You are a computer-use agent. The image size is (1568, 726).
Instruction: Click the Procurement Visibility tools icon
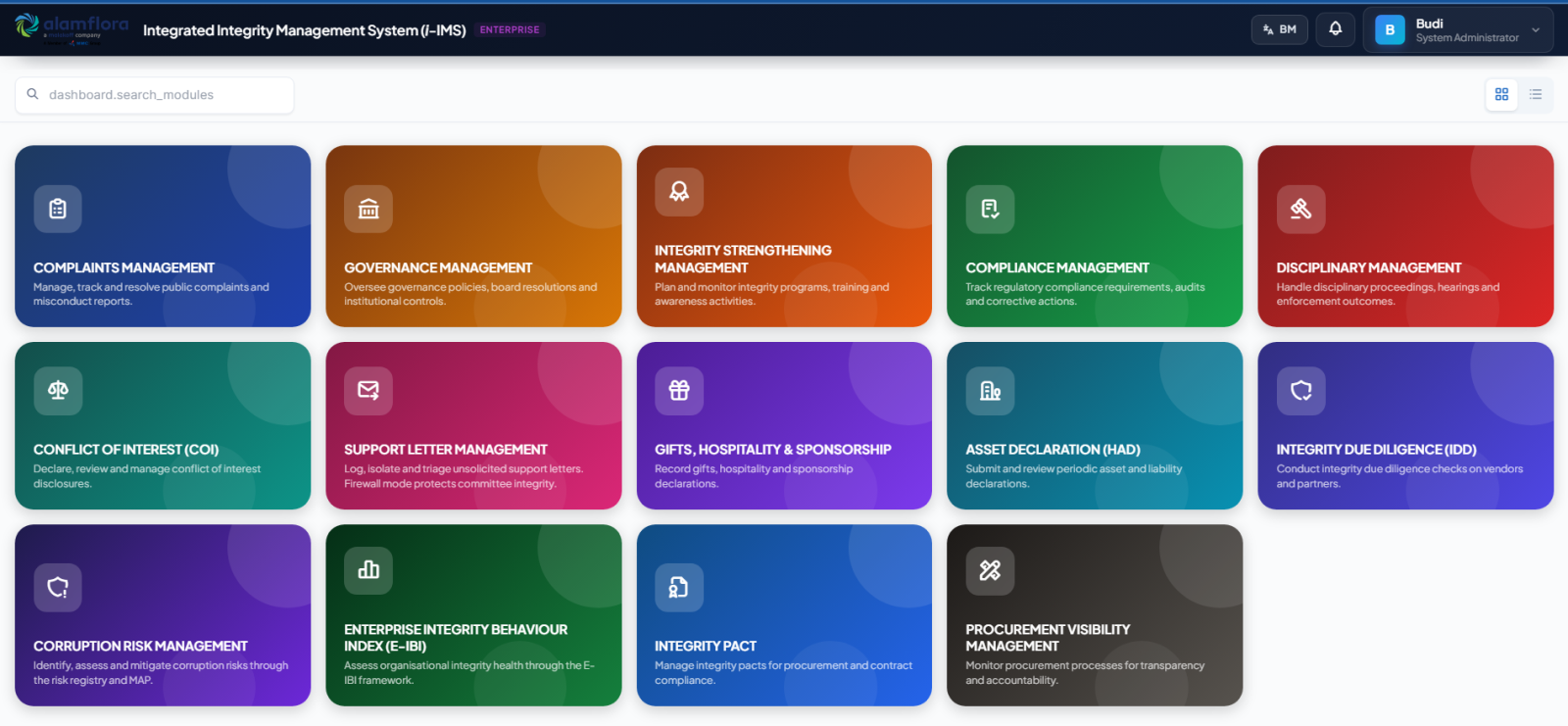point(990,570)
